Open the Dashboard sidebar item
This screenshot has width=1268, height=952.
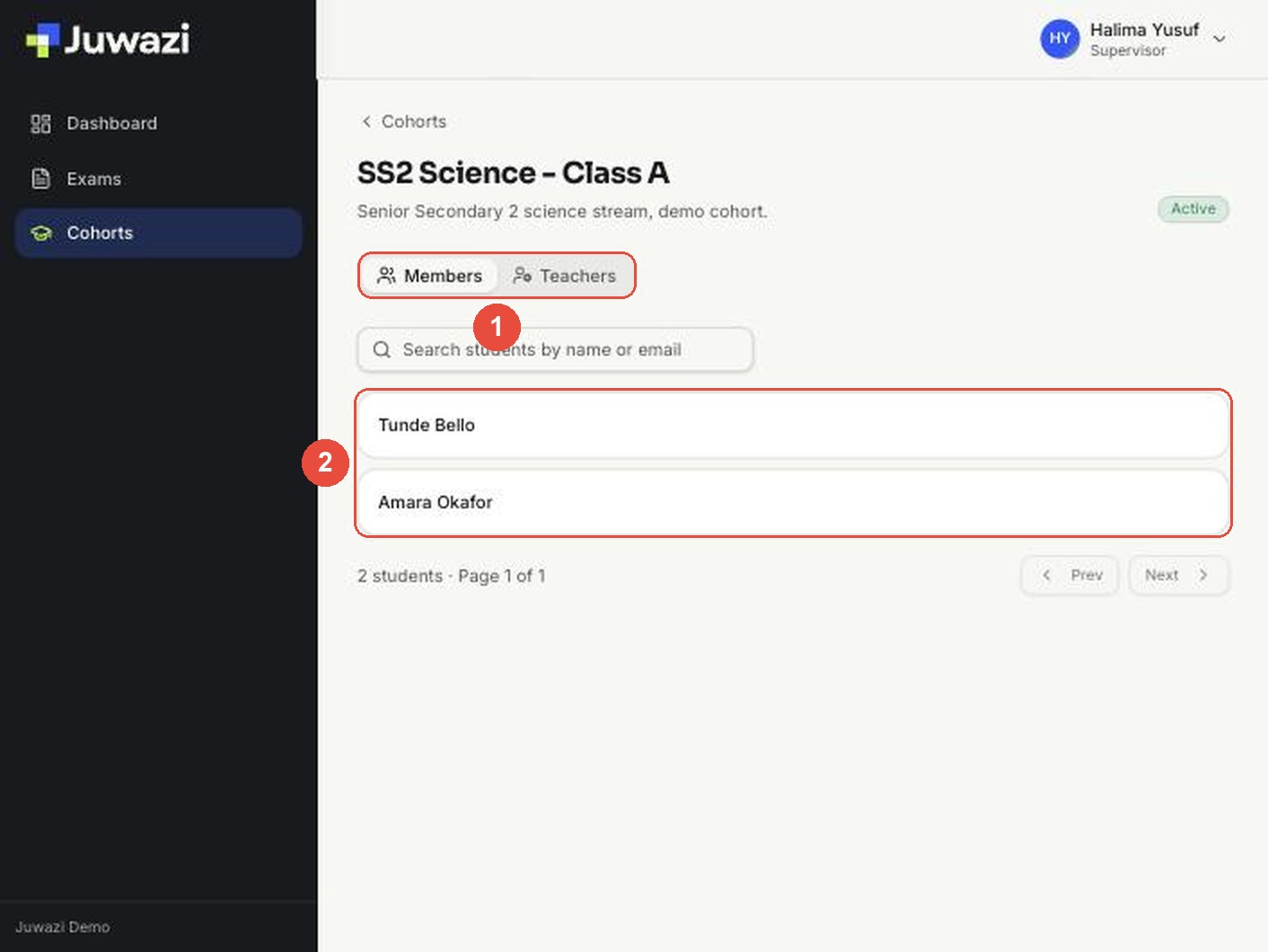[x=158, y=123]
